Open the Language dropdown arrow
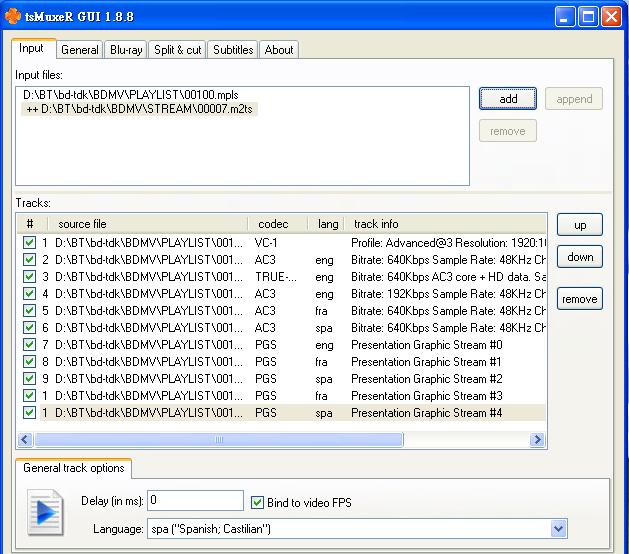Screen dimensions: 629x554 tap(559, 529)
